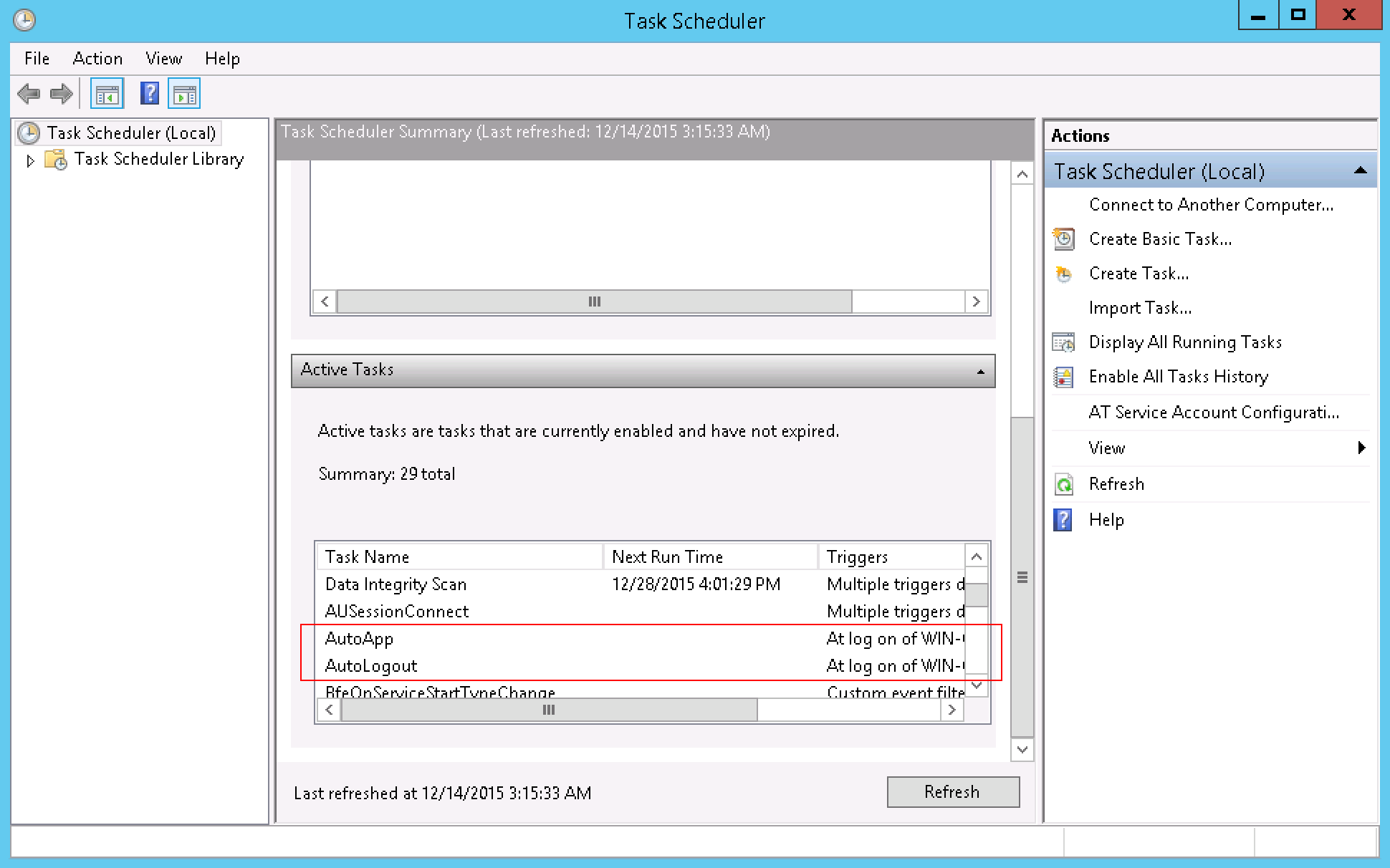The image size is (1390, 868).
Task: Select the Data Integrity Scan task row
Action: pos(396,584)
